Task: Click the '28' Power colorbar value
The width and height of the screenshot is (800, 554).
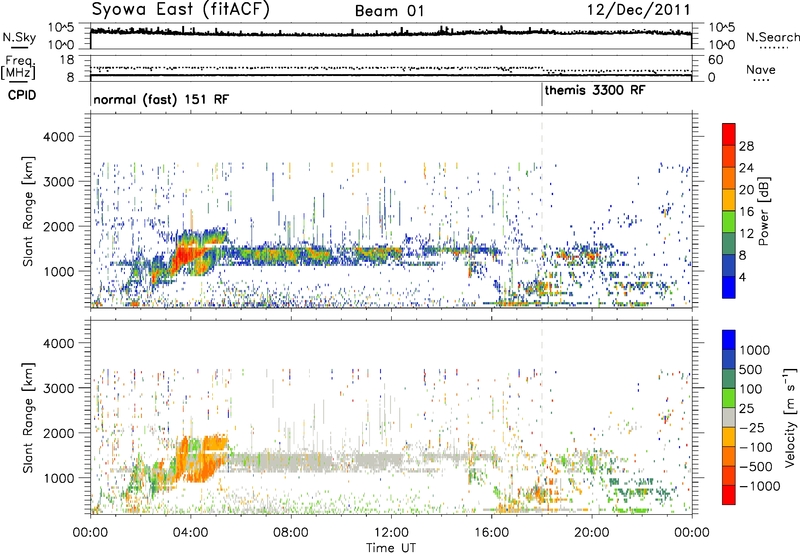Action: coord(746,146)
